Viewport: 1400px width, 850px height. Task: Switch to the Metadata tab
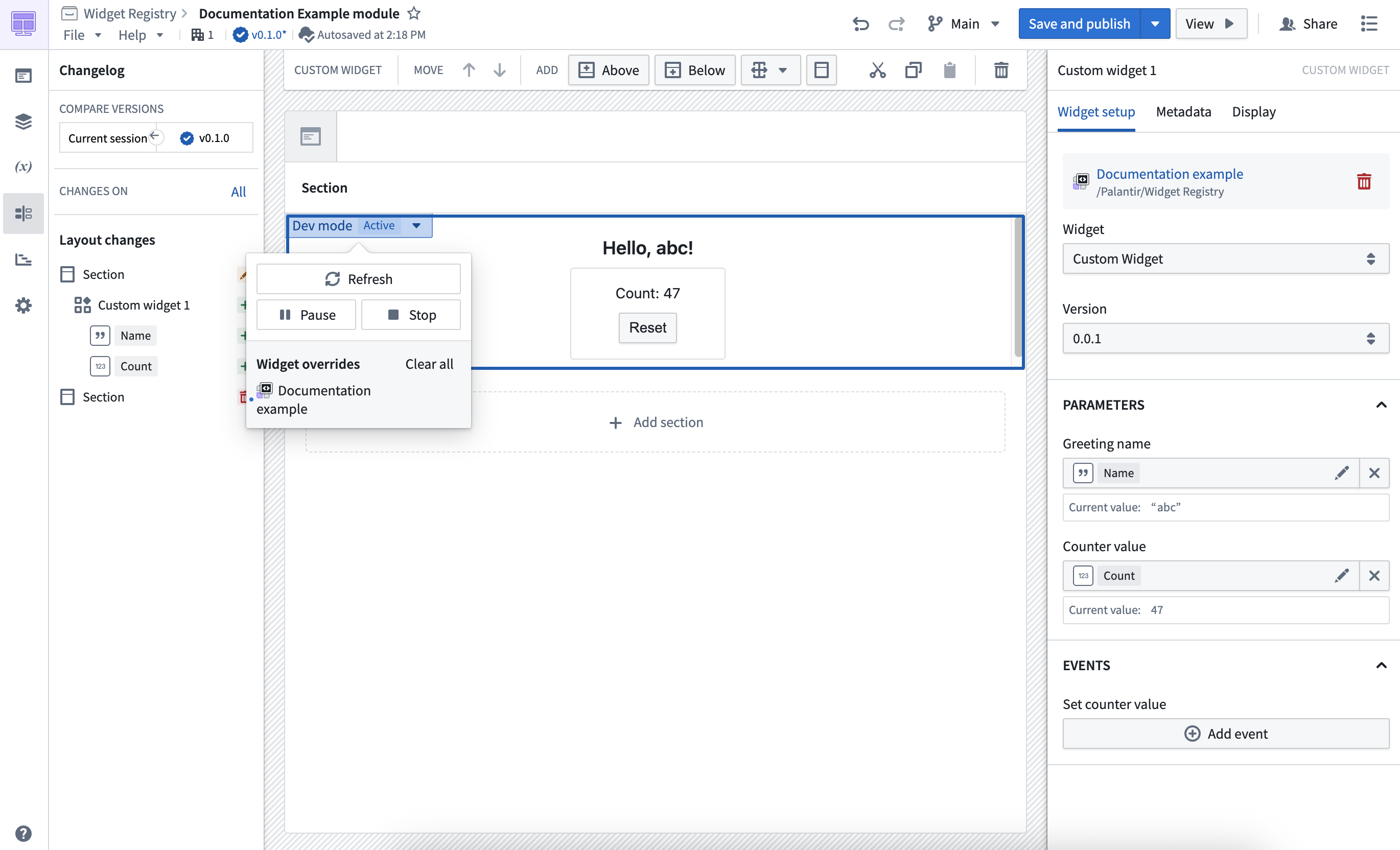(x=1183, y=111)
